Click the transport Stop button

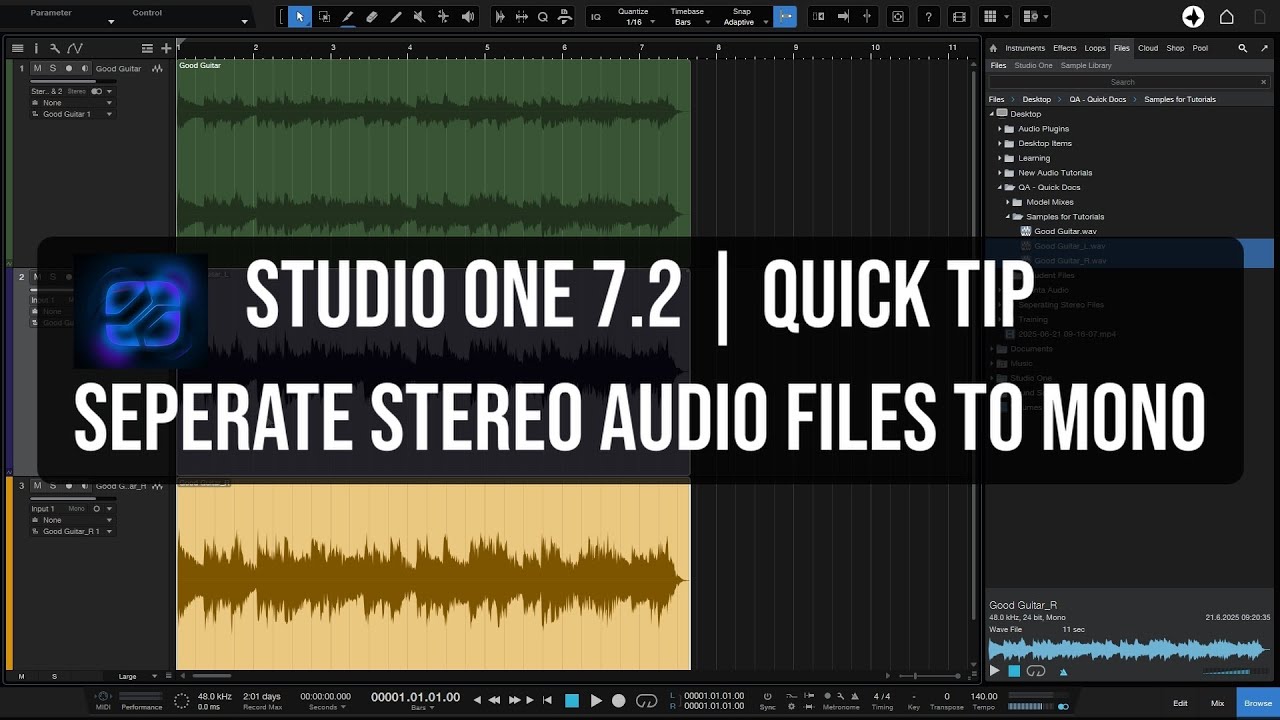pos(572,701)
